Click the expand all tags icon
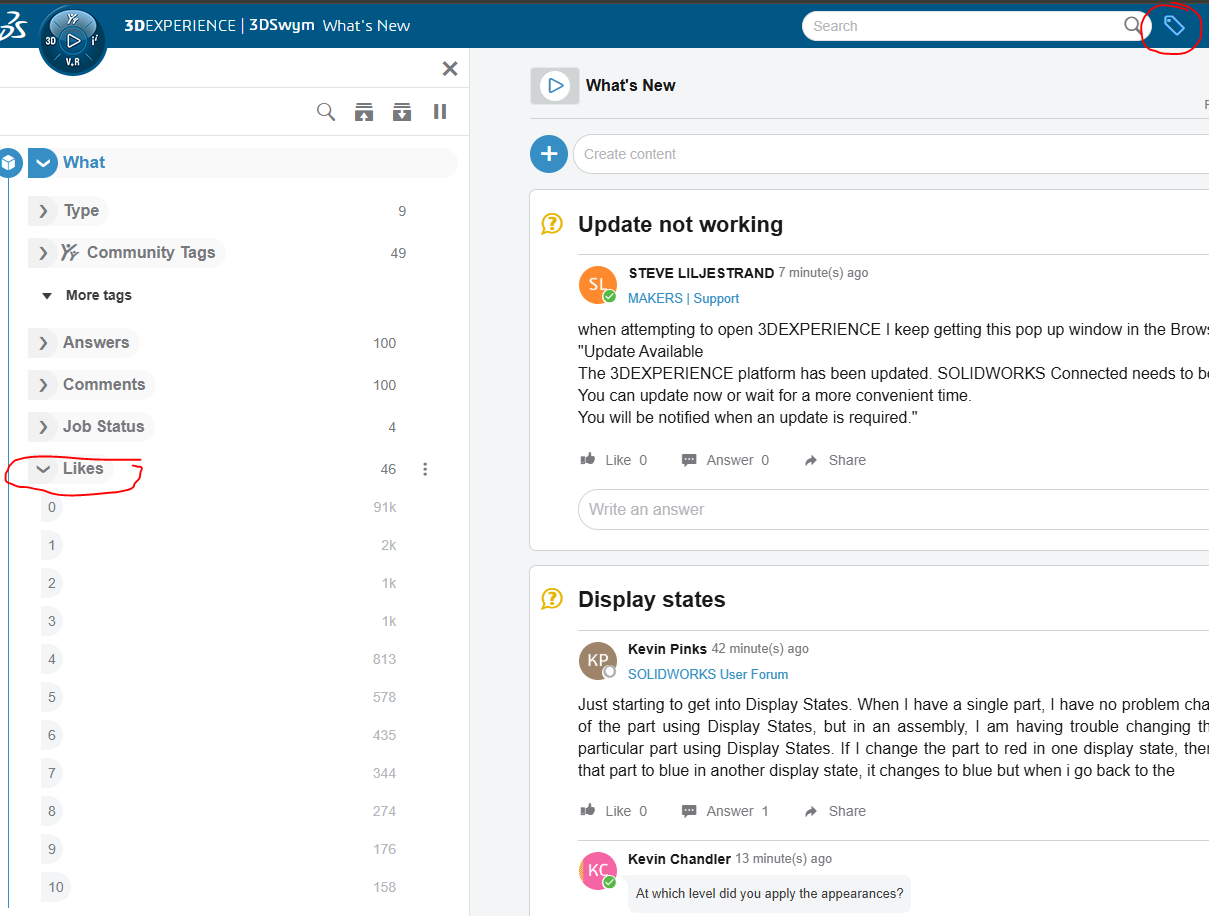Screen dimensions: 1209x916 [402, 112]
